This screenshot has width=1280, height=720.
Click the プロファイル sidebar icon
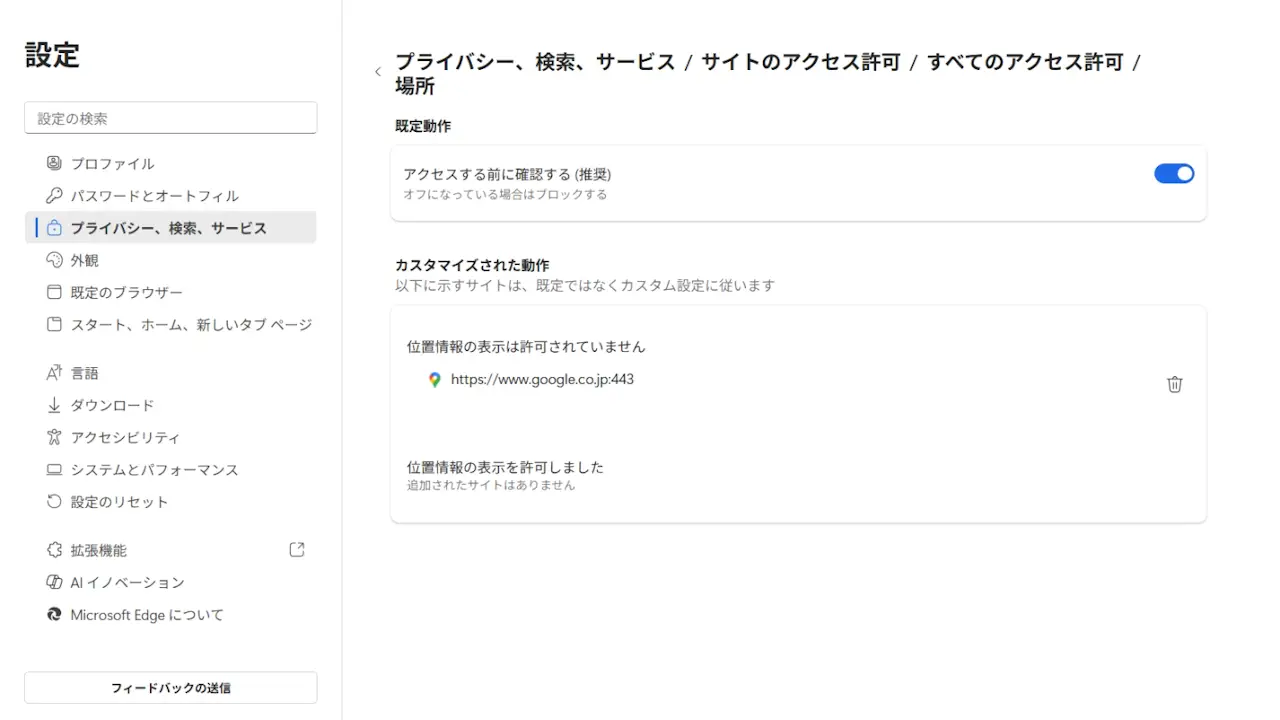[x=54, y=163]
